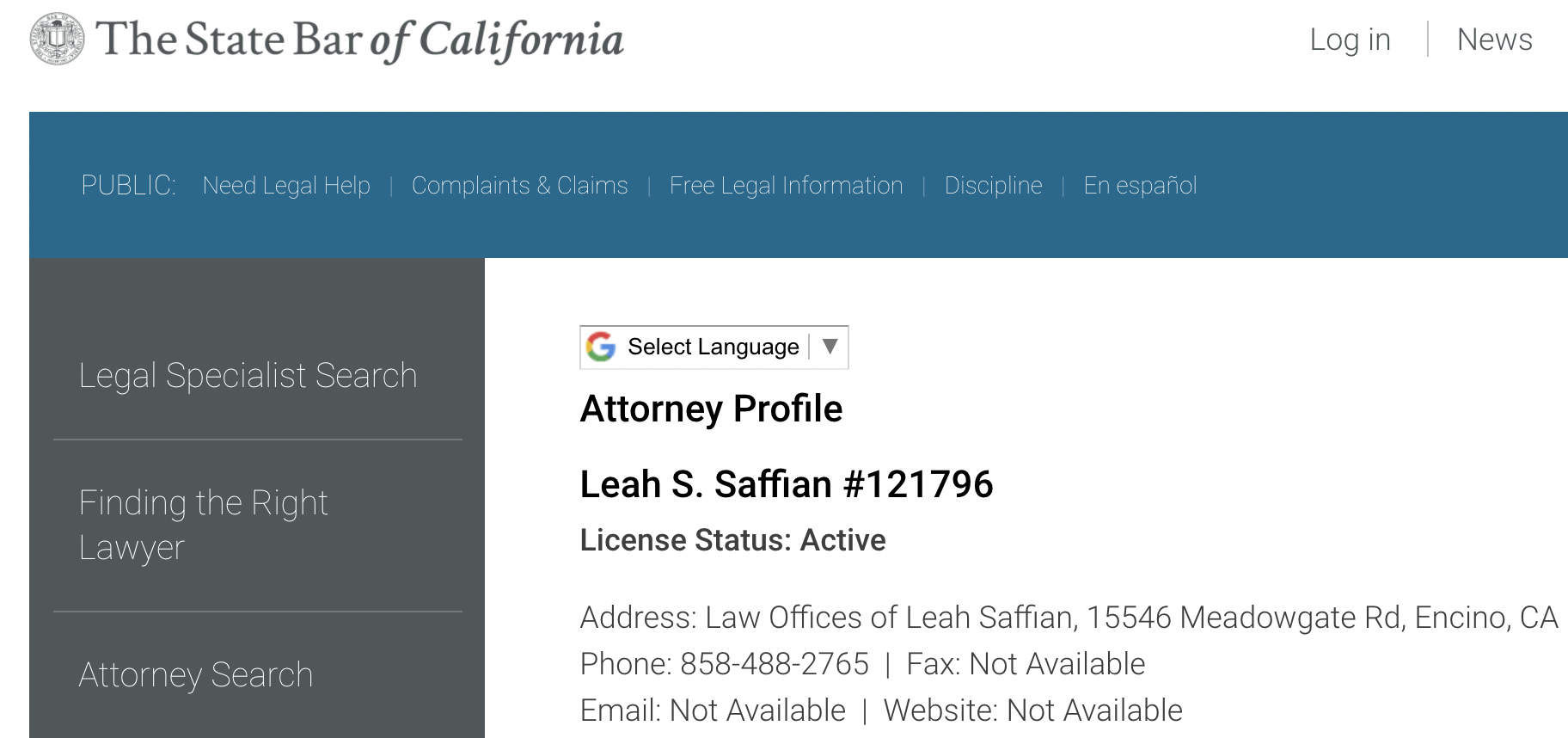Open the Log in link
Screen dimensions: 1568x738
click(1350, 40)
